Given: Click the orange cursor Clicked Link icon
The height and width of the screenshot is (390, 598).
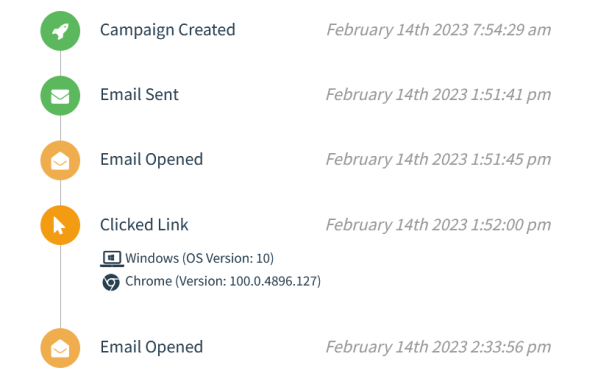Looking at the screenshot, I should 60,225.
